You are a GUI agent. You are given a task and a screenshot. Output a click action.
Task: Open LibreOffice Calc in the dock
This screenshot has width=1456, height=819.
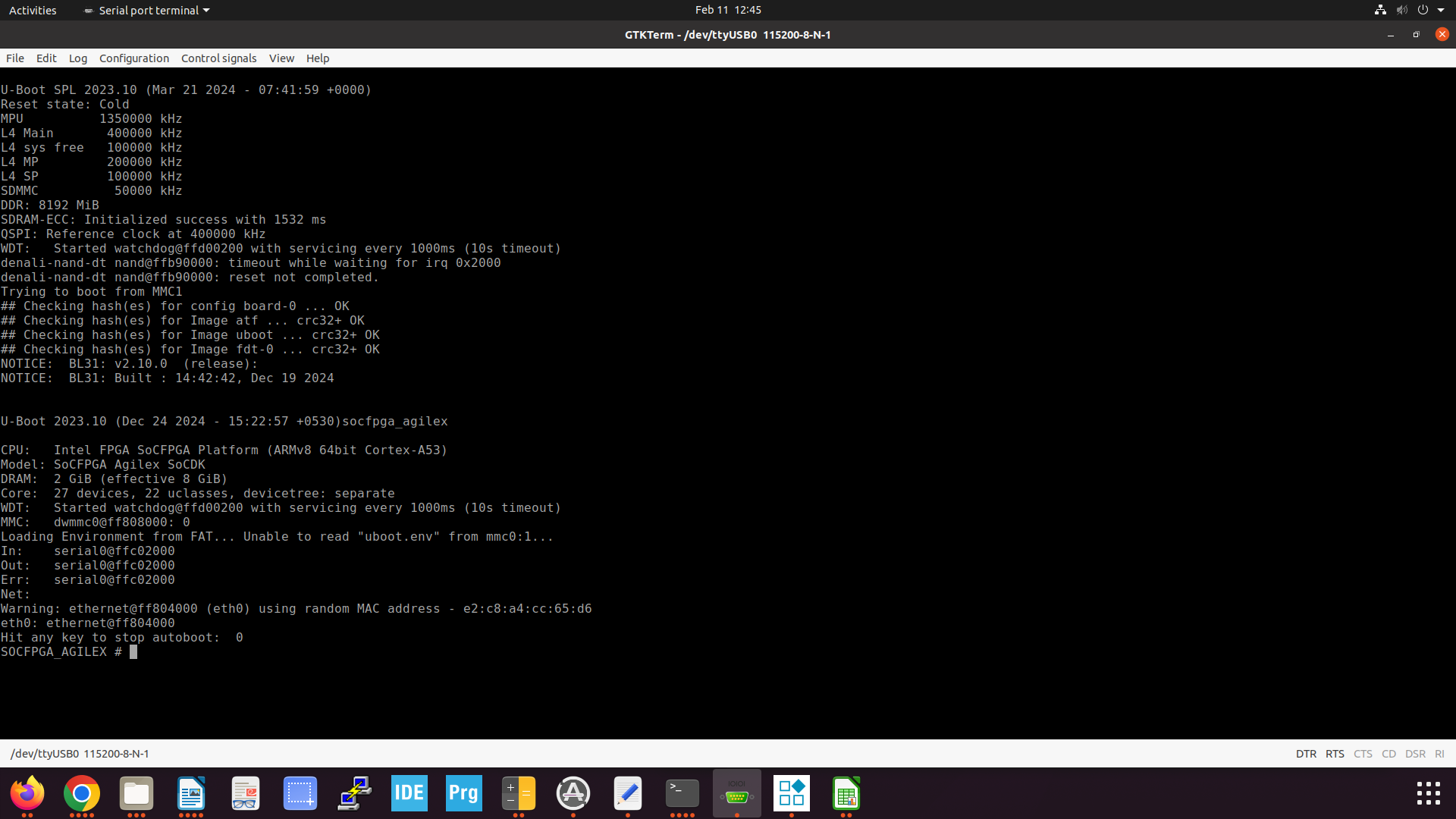coord(846,793)
